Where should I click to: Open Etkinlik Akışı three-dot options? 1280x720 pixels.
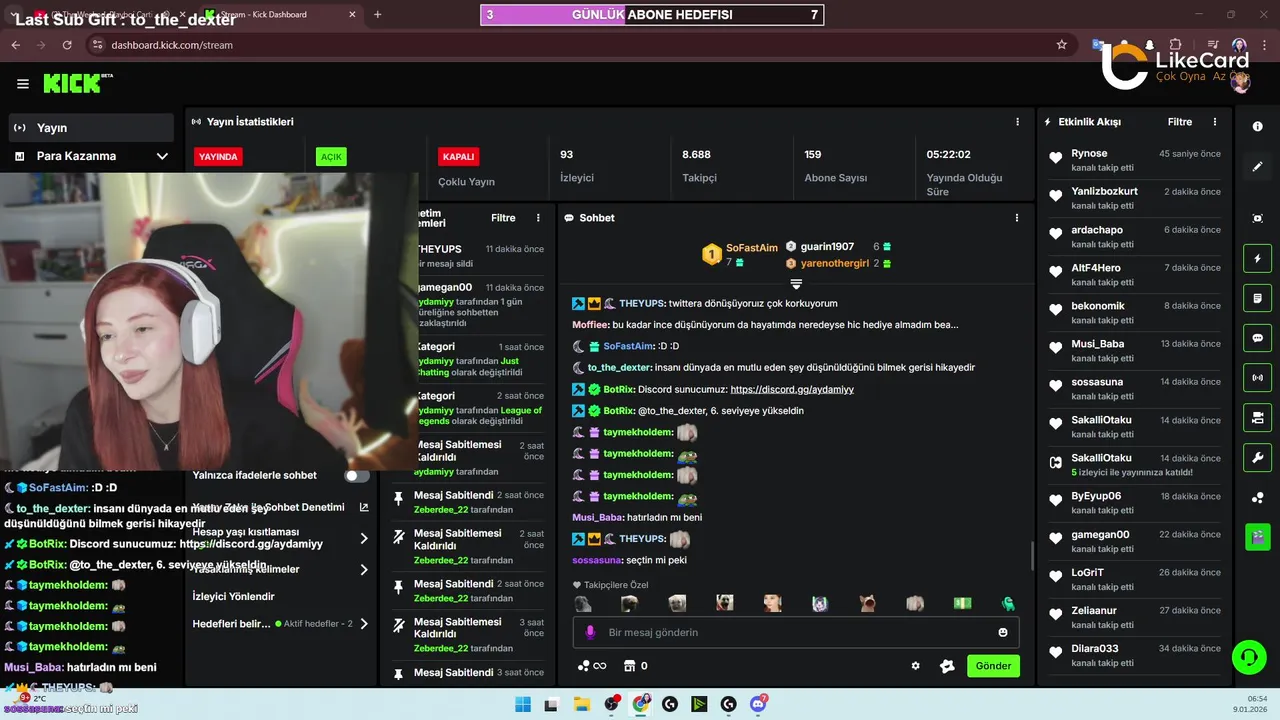point(1215,122)
